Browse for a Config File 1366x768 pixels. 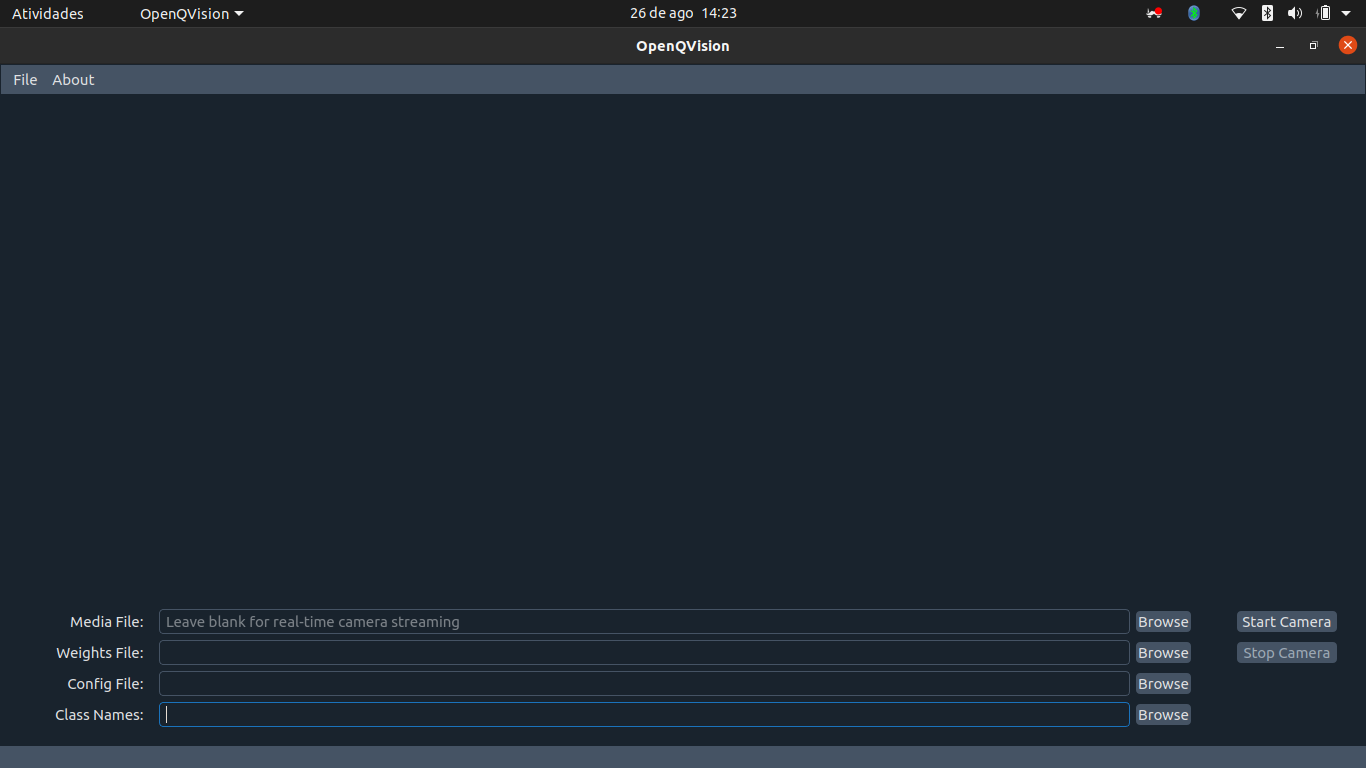pos(1163,684)
